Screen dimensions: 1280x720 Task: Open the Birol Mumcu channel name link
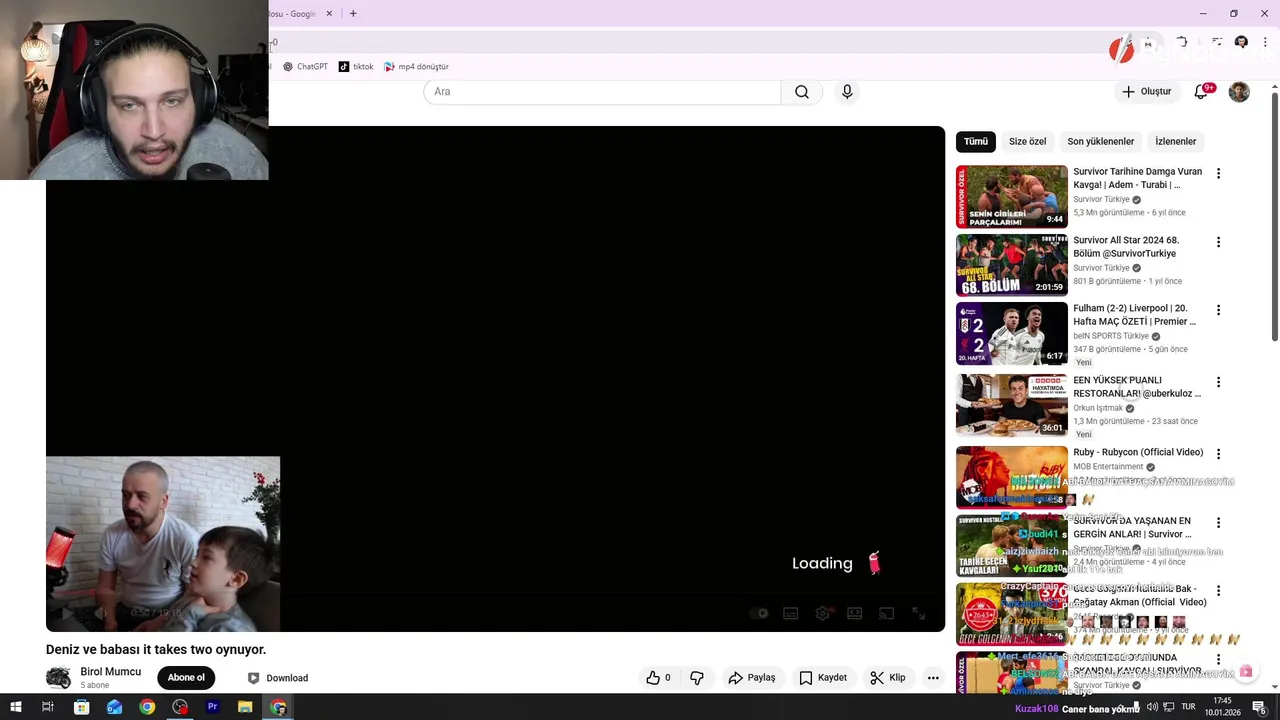pos(110,672)
